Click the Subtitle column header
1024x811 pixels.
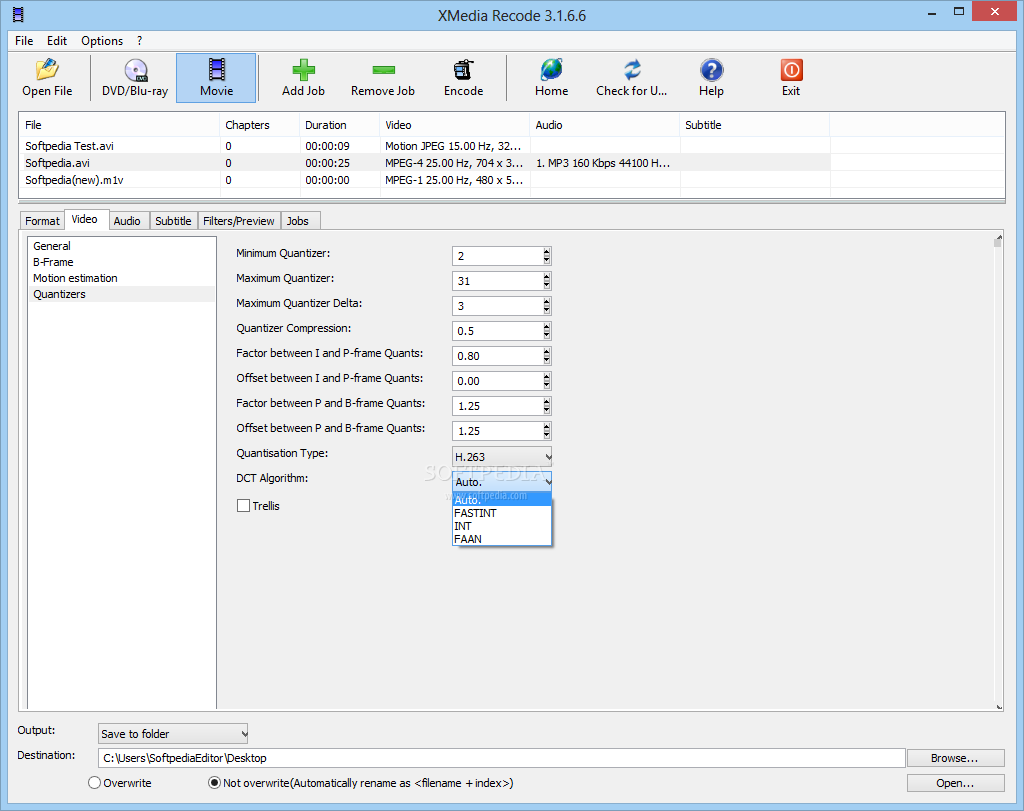[x=754, y=125]
